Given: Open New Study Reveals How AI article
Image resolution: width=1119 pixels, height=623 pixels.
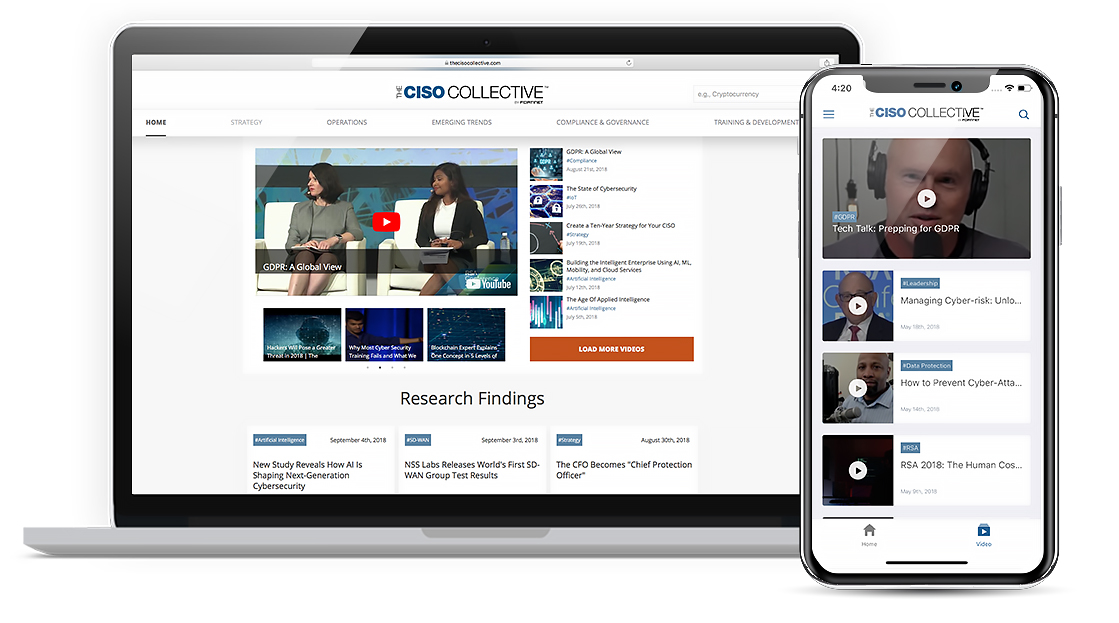Looking at the screenshot, I should coord(308,475).
